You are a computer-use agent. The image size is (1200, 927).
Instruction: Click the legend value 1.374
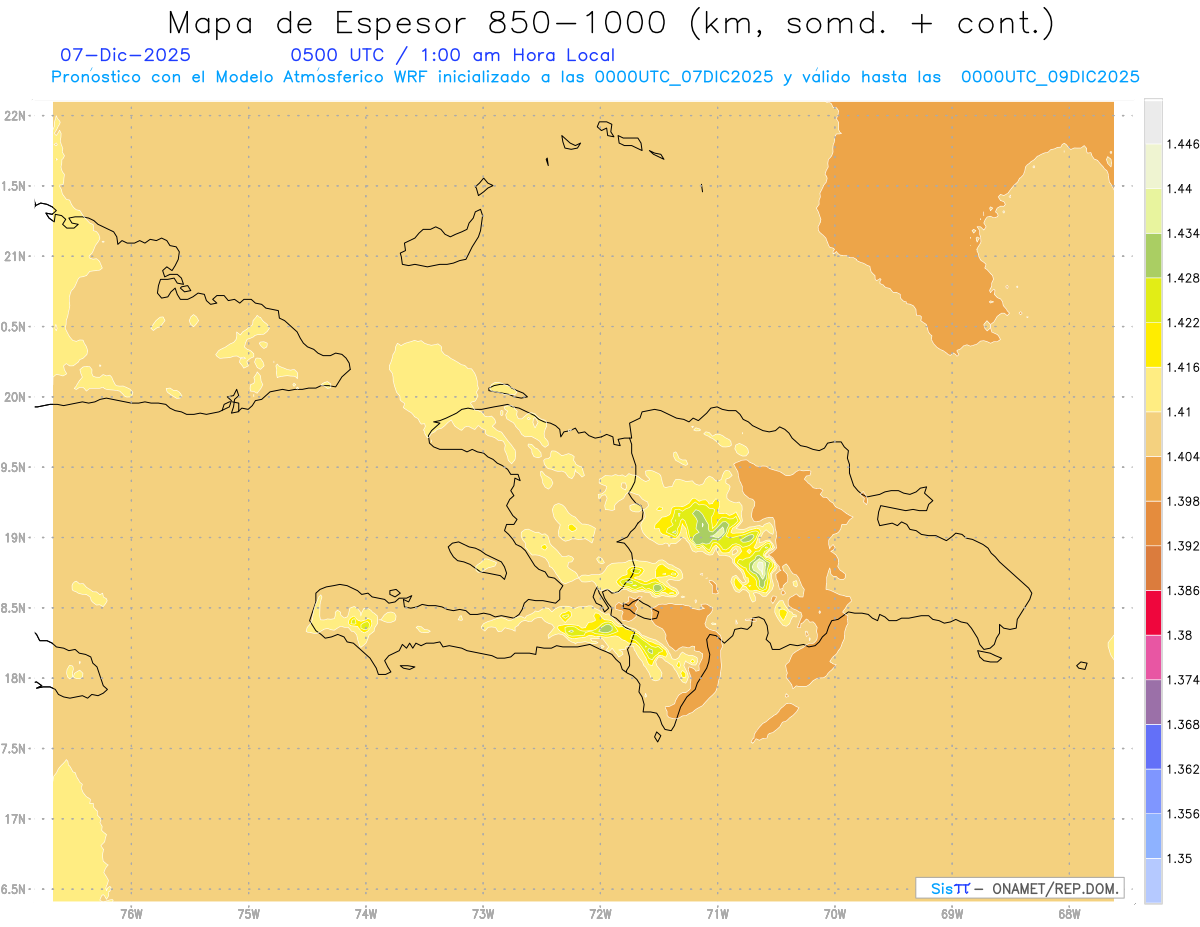[x=1182, y=679]
